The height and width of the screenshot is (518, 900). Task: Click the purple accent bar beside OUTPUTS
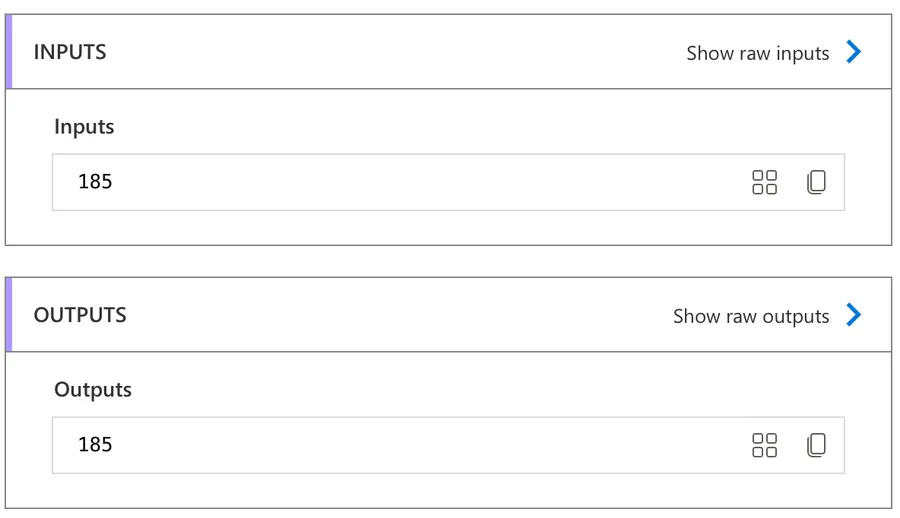[x=9, y=315]
